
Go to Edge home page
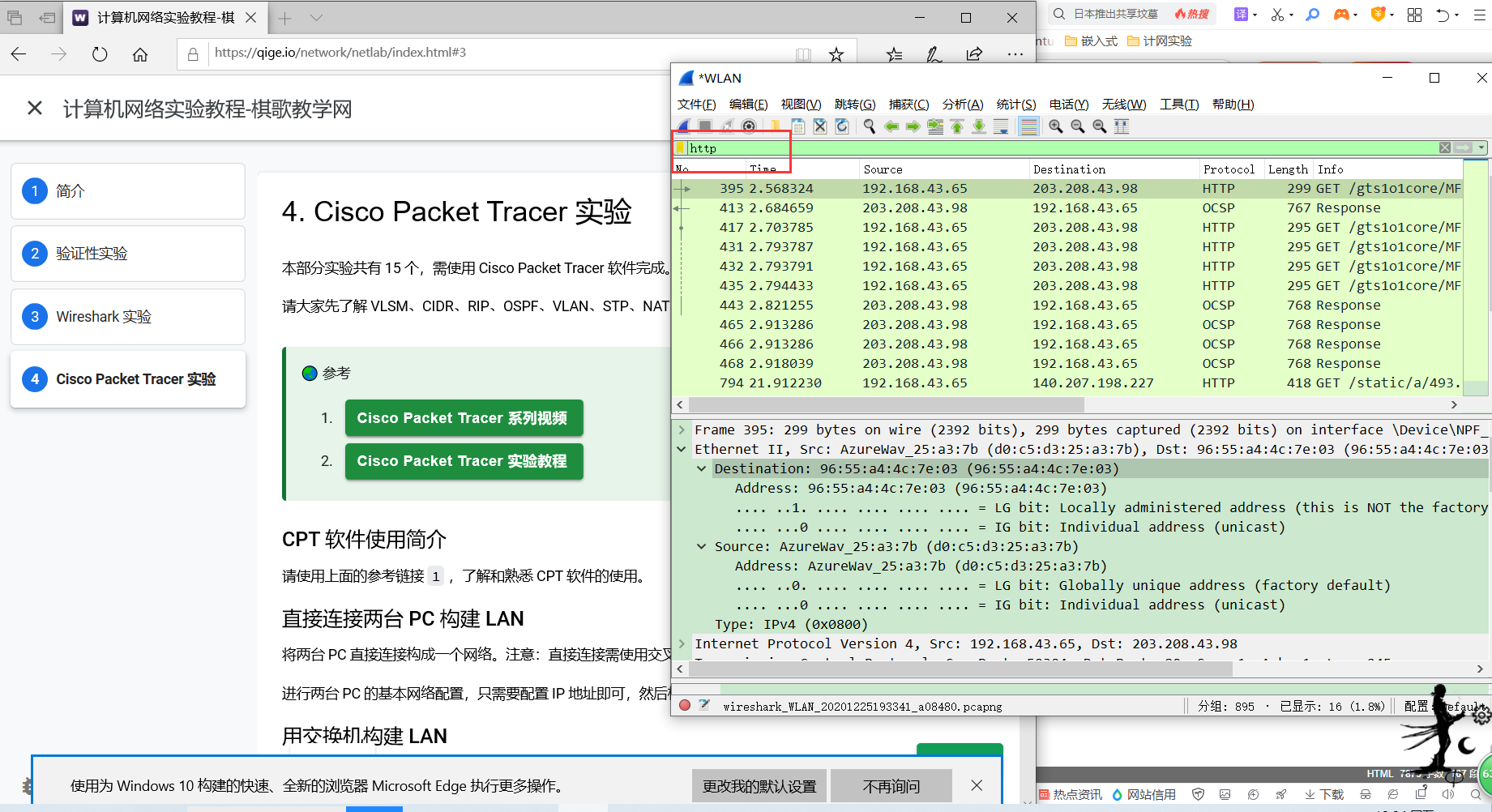point(140,54)
